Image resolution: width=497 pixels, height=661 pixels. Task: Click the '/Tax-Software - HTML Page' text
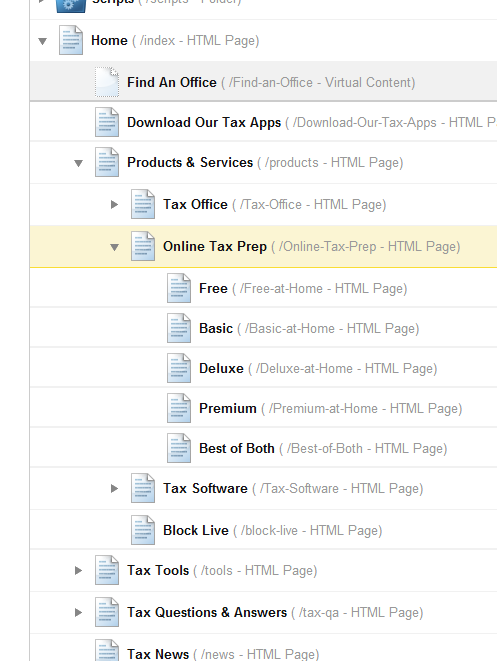pyautogui.click(x=338, y=489)
